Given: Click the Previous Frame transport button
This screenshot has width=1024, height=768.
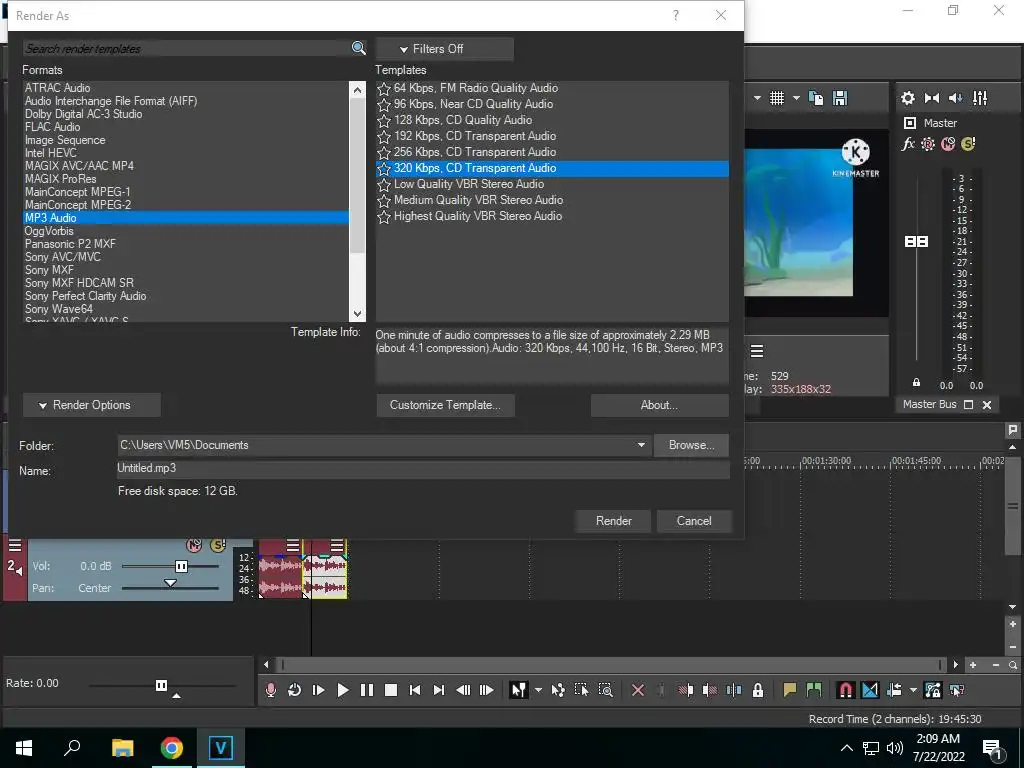Looking at the screenshot, I should [463, 690].
